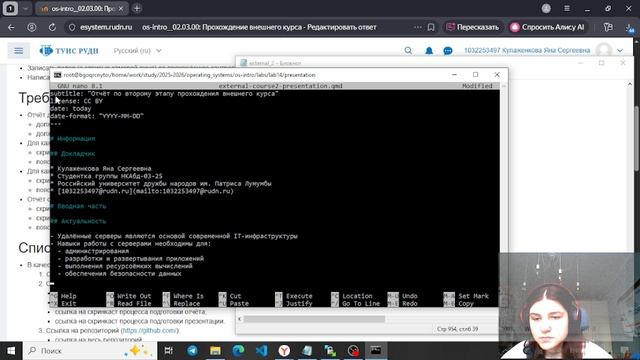The image size is (640, 360).
Task: Open the browser profile avatar
Action: 546,8
